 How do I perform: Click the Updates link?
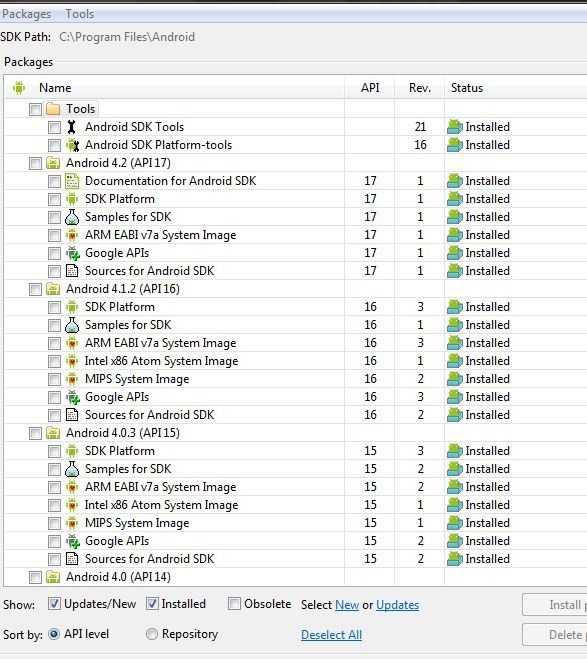(x=397, y=605)
